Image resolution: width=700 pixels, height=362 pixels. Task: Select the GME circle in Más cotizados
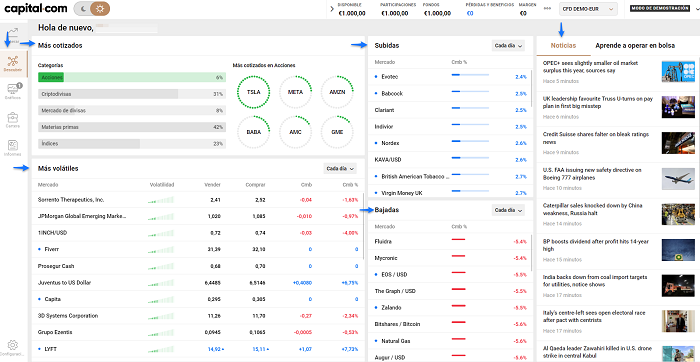click(338, 132)
